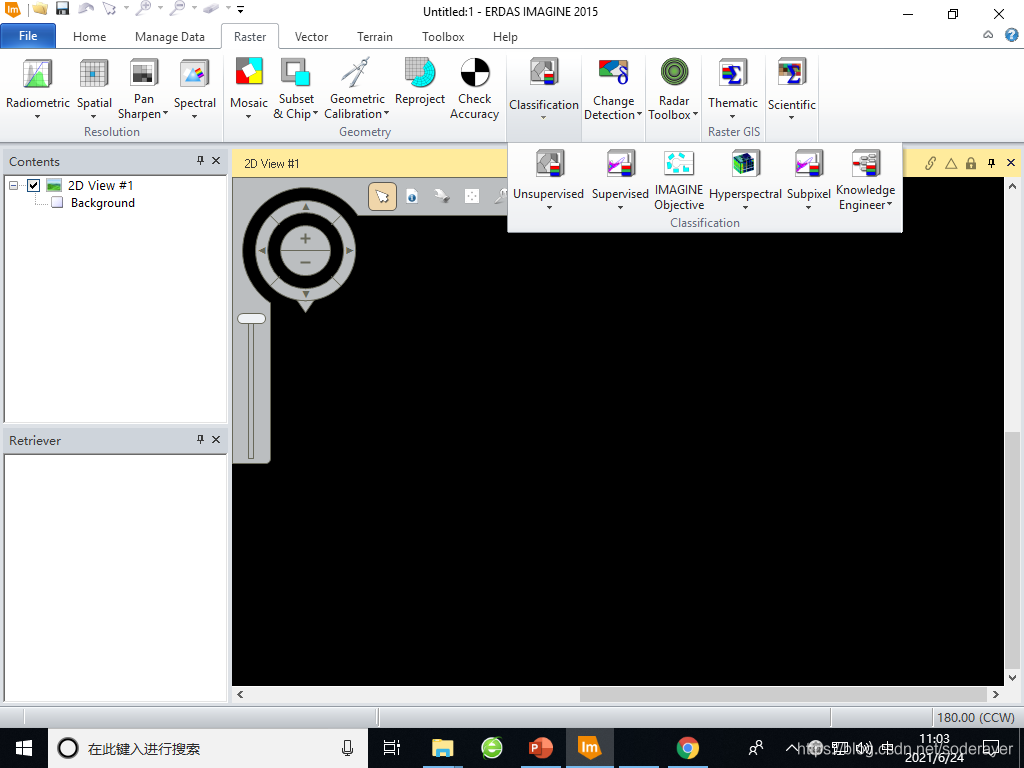Open the Pan Sharpen tool
Screen dimensions: 1024x768
[x=143, y=89]
